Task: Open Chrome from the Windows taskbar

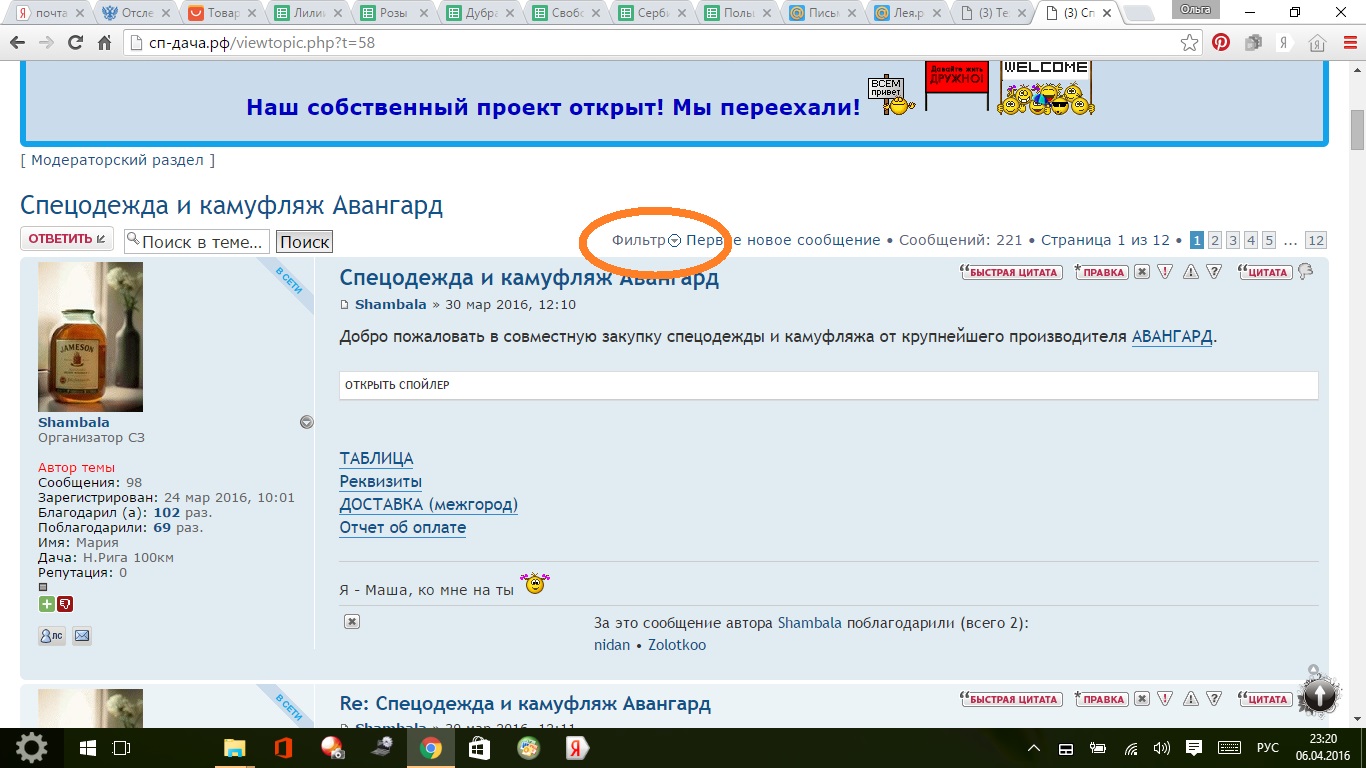Action: [431, 748]
